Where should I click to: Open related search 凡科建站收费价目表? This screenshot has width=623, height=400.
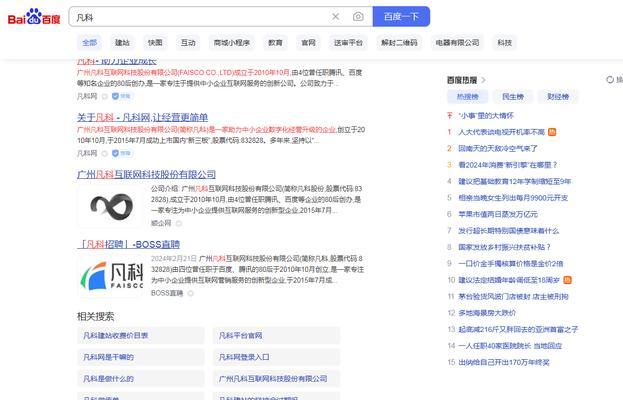(141, 336)
